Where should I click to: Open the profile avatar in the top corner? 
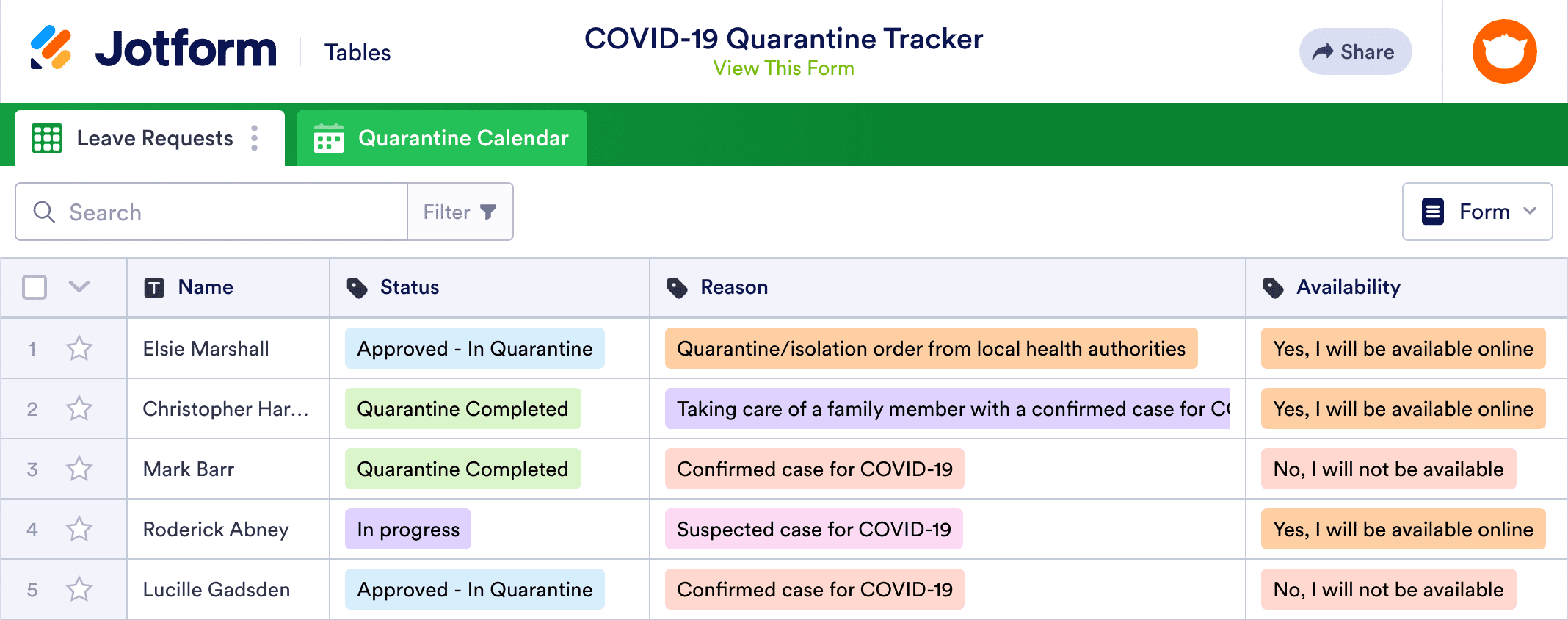point(1503,50)
